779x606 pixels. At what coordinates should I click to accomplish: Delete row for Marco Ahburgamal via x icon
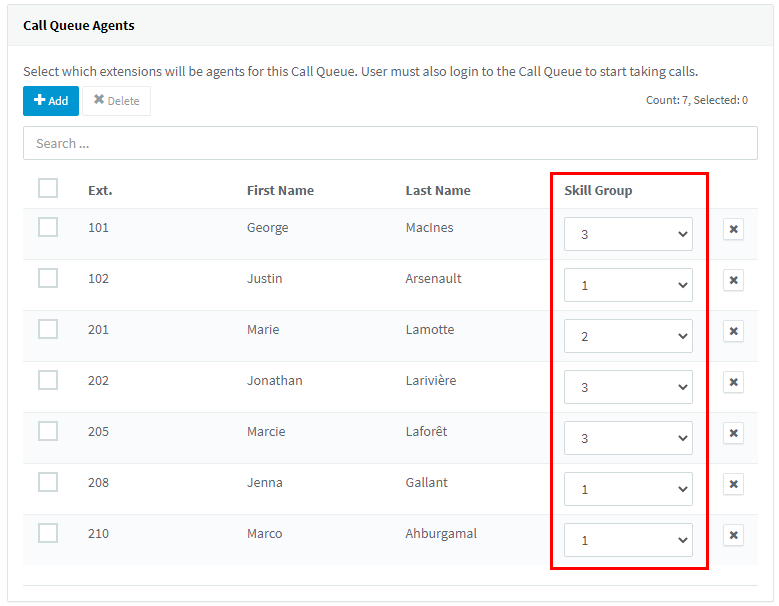click(733, 535)
